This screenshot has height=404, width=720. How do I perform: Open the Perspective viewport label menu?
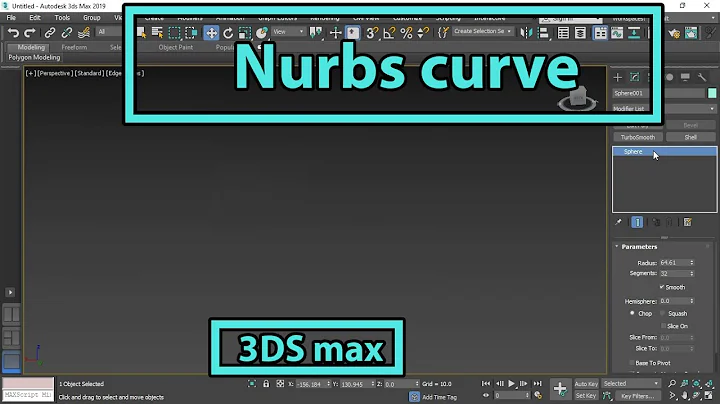55,73
